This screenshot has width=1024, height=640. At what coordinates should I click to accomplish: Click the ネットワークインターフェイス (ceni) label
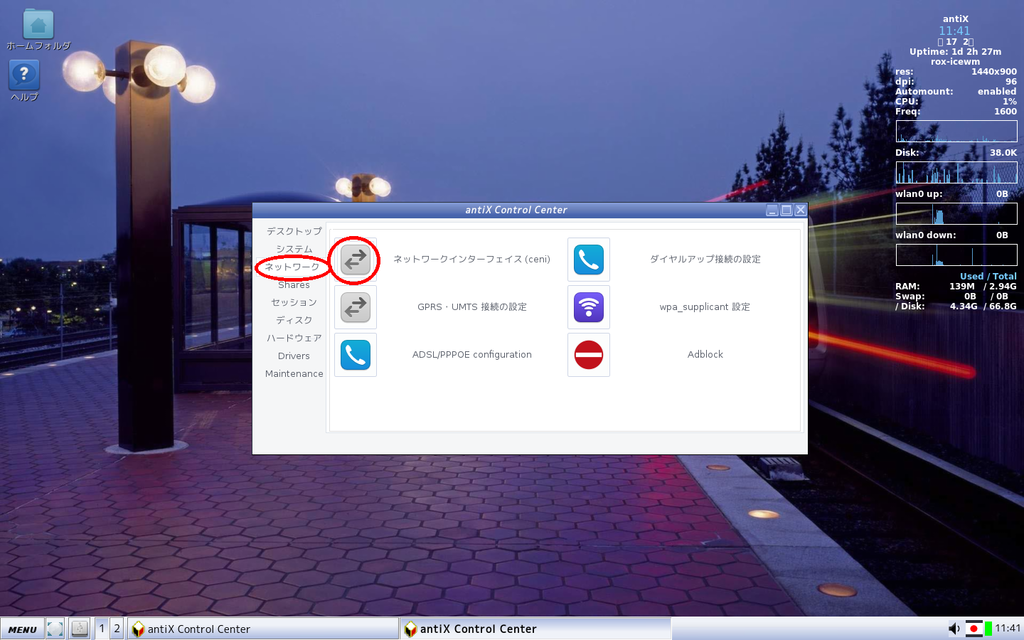(472, 259)
